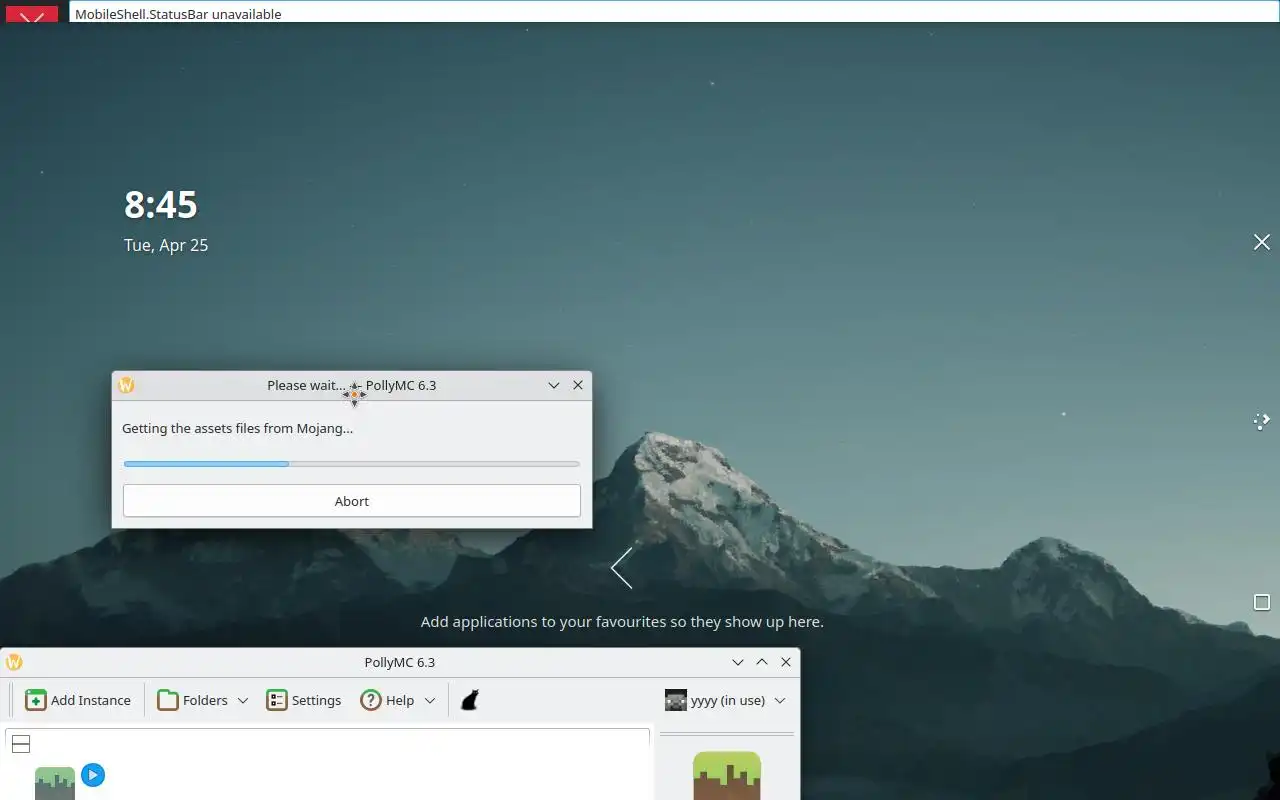Click Add Instance in PollyMC toolbar
Viewport: 1280px width, 800px height.
tap(78, 700)
